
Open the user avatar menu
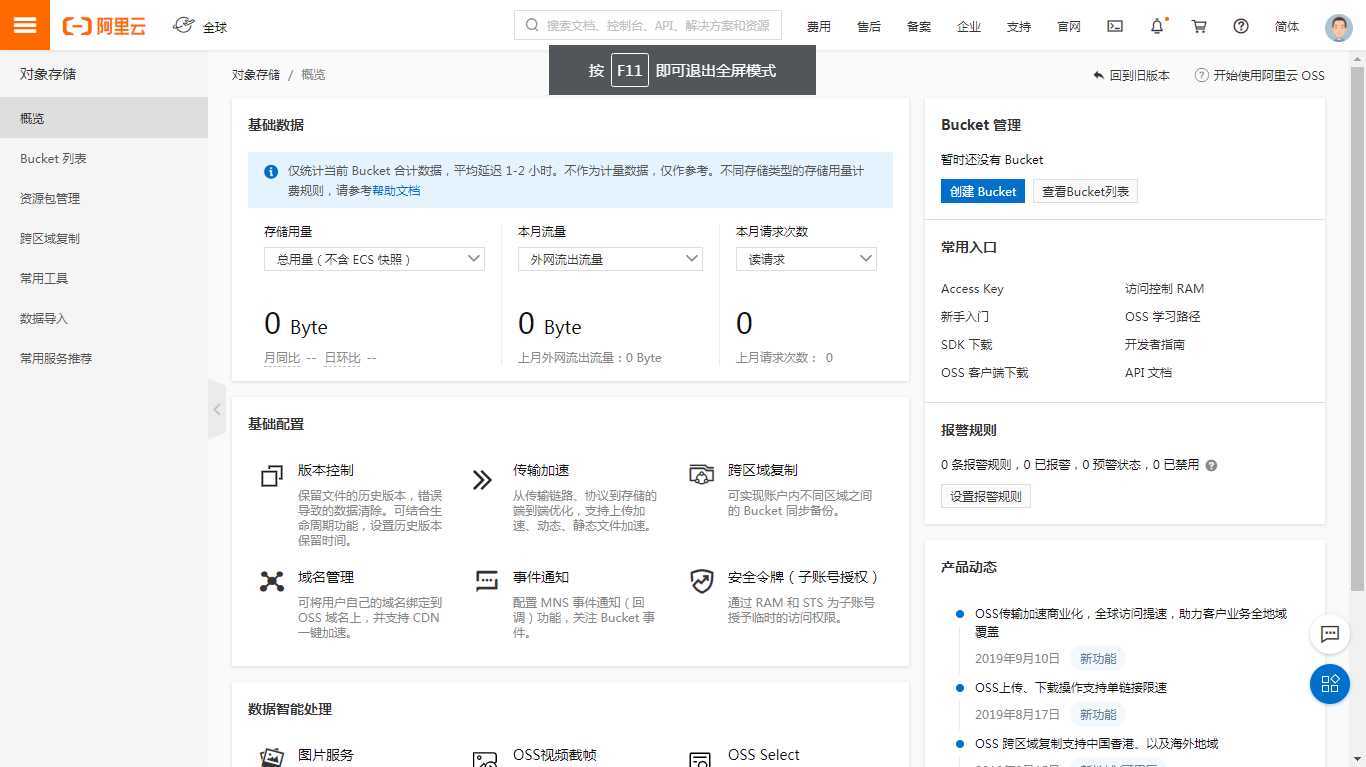(x=1338, y=26)
